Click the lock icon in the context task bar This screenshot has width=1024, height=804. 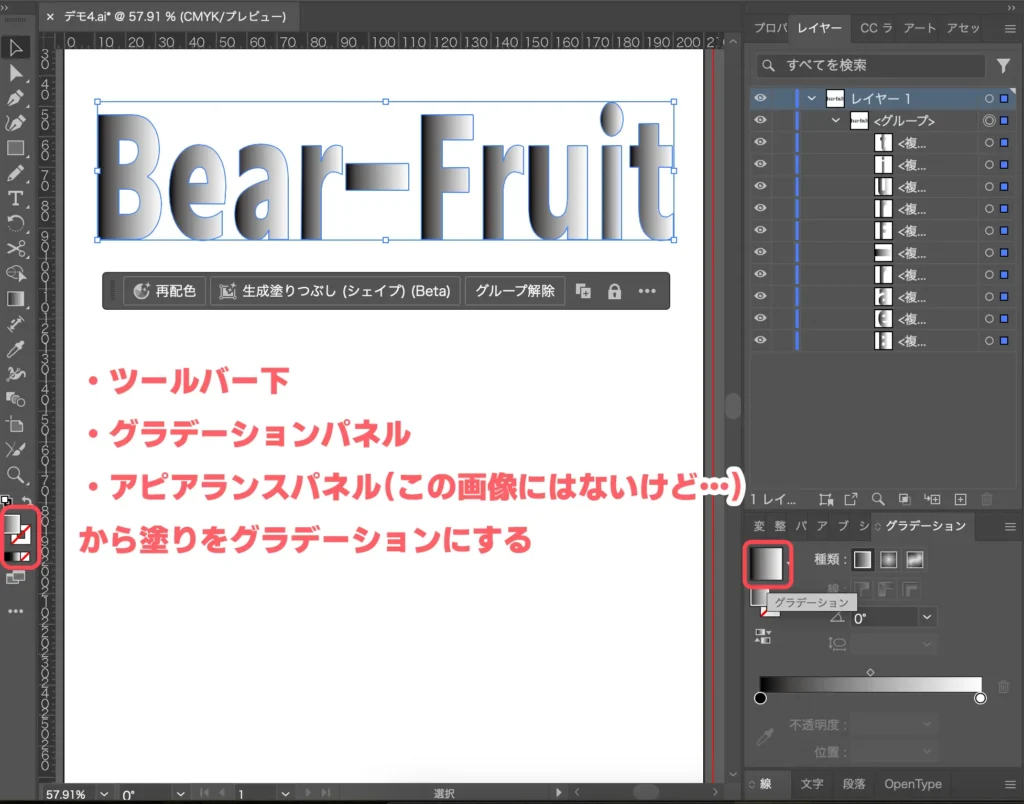click(614, 291)
